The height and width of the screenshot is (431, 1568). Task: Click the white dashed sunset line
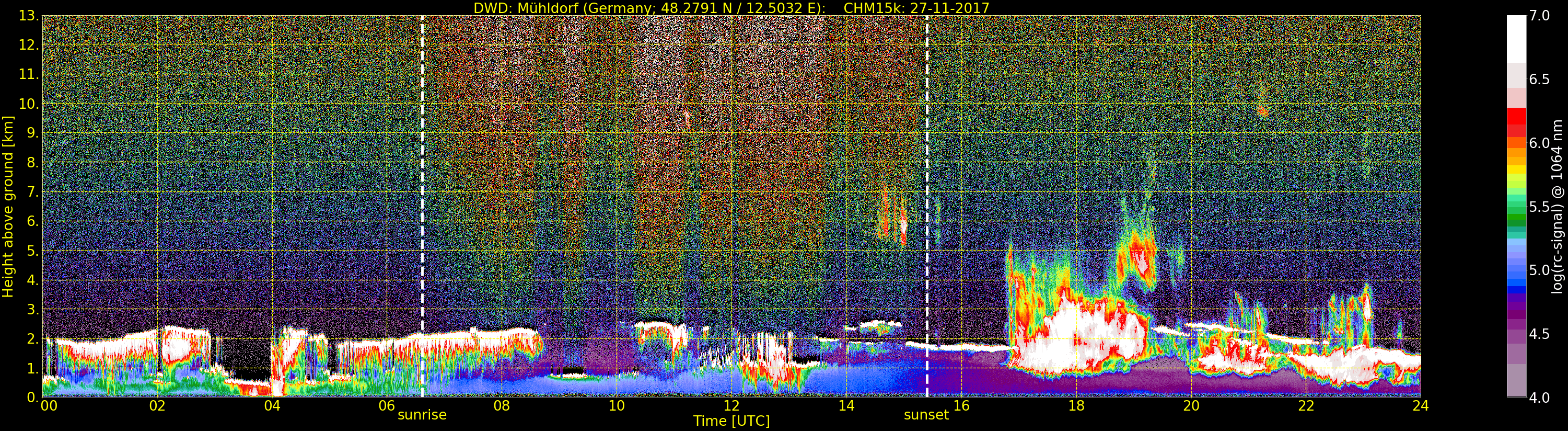click(926, 206)
